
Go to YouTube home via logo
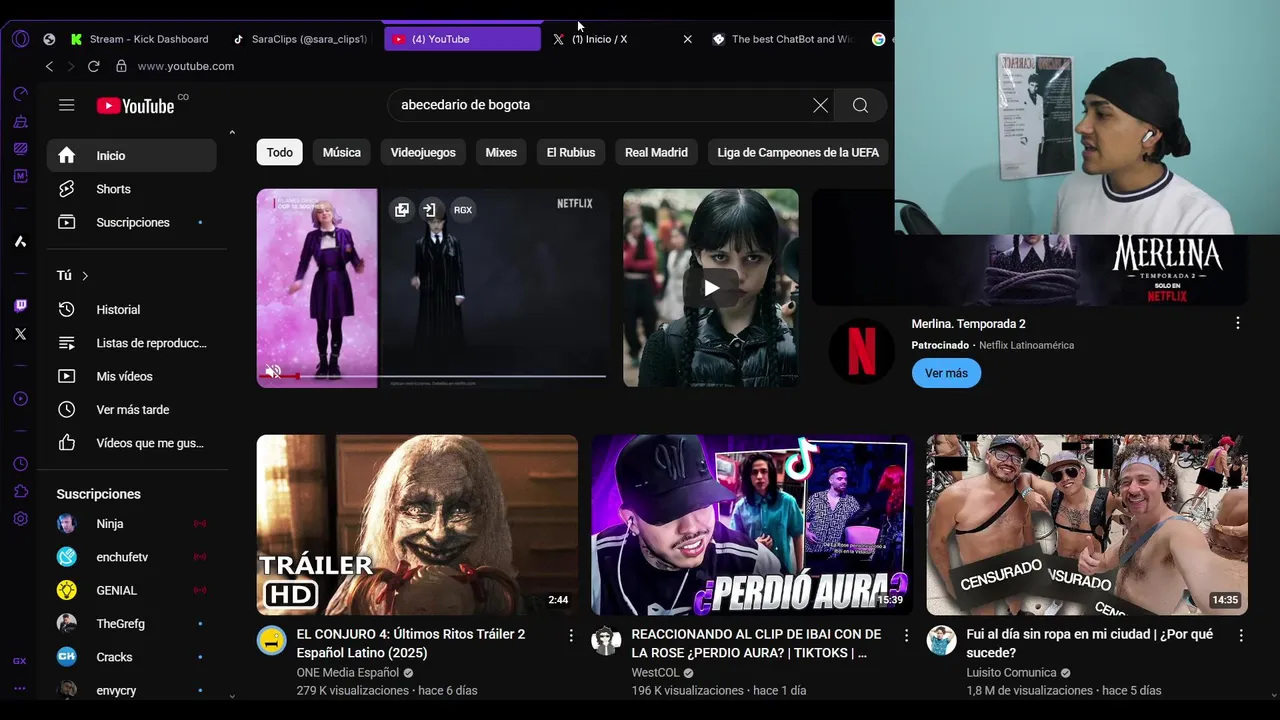coord(136,105)
